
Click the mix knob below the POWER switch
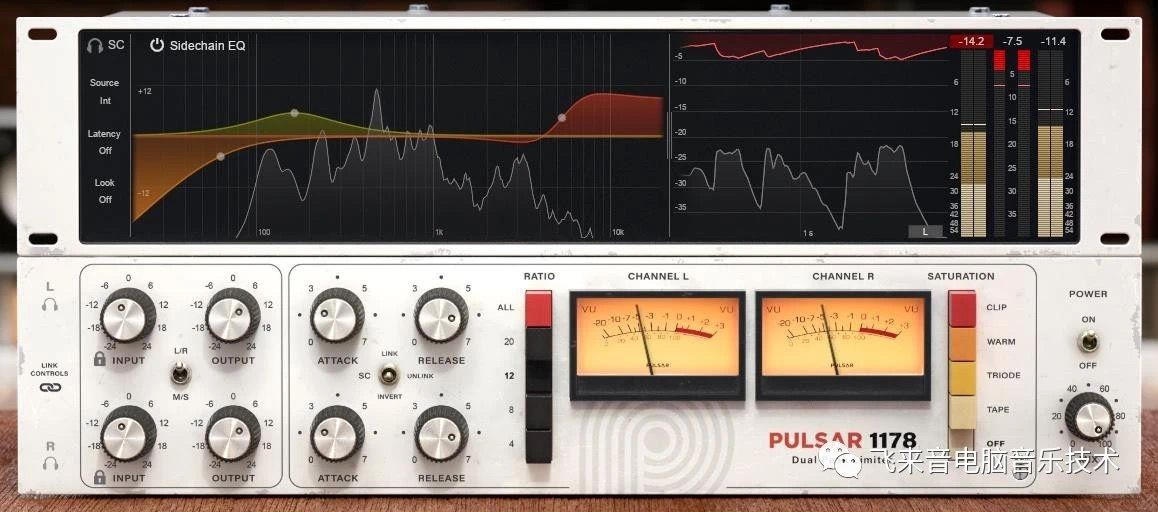tap(1089, 417)
